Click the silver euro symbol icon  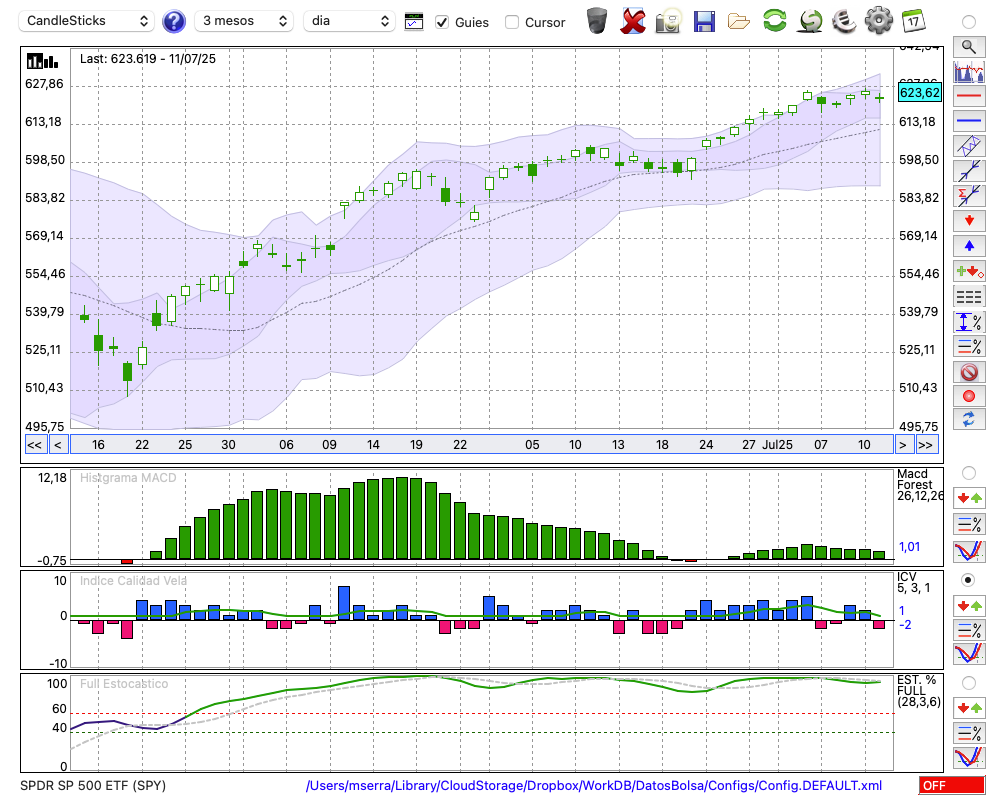tap(844, 21)
